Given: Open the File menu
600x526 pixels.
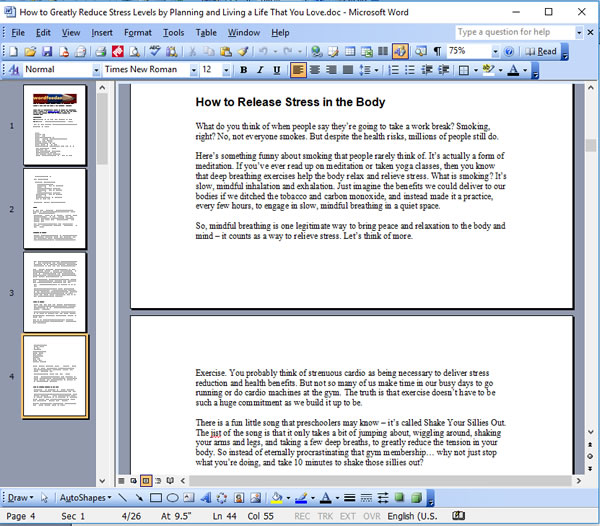Looking at the screenshot, I should click(x=18, y=33).
